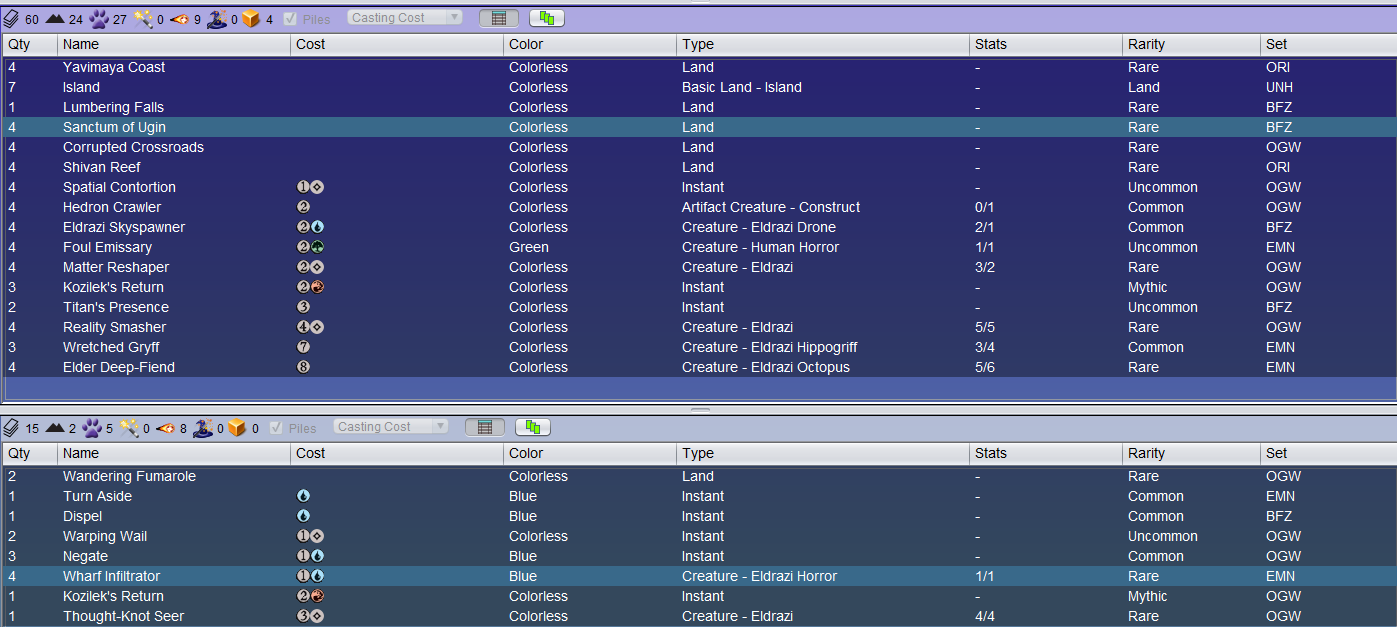Click the mana cost symbol of Hedron Crawler
The height and width of the screenshot is (627, 1397).
(304, 207)
